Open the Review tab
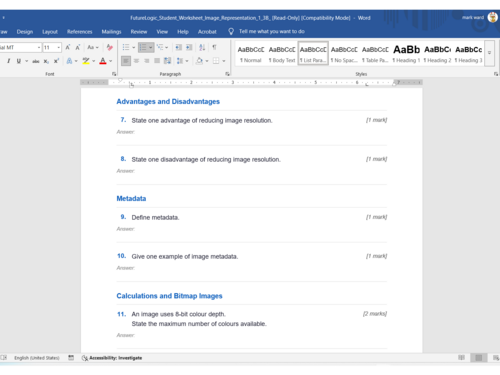This screenshot has height=375, width=500. [139, 32]
